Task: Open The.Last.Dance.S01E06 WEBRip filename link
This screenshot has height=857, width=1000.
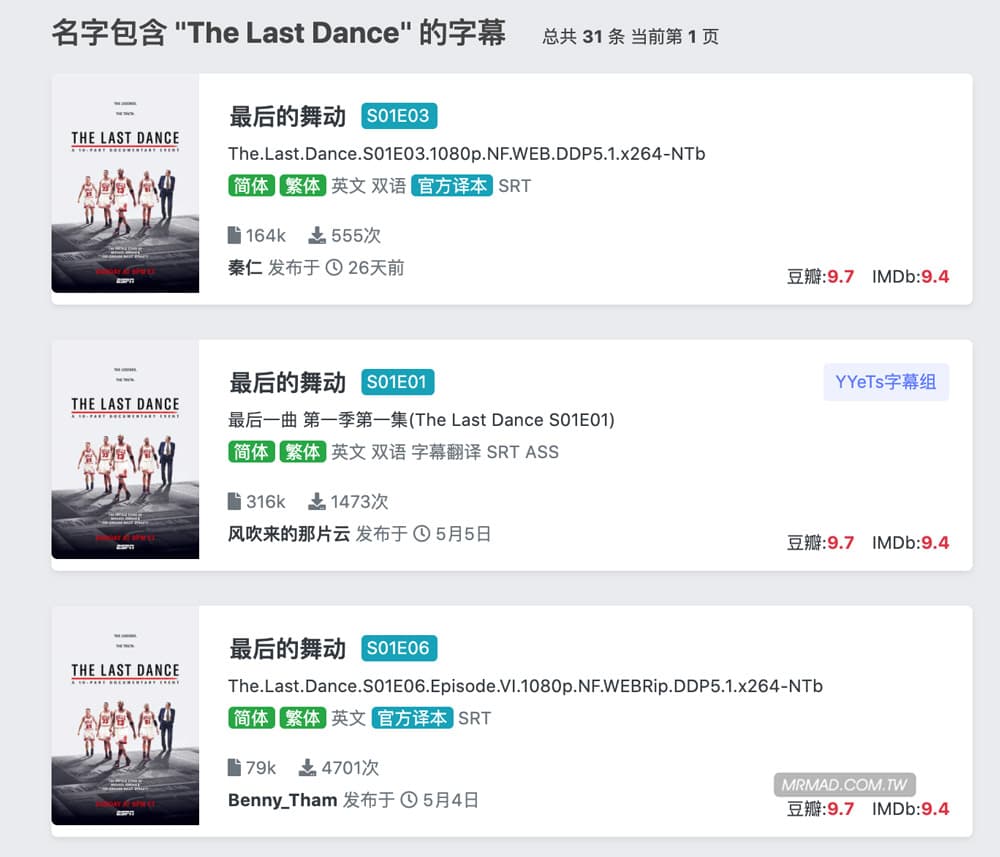Action: click(525, 686)
